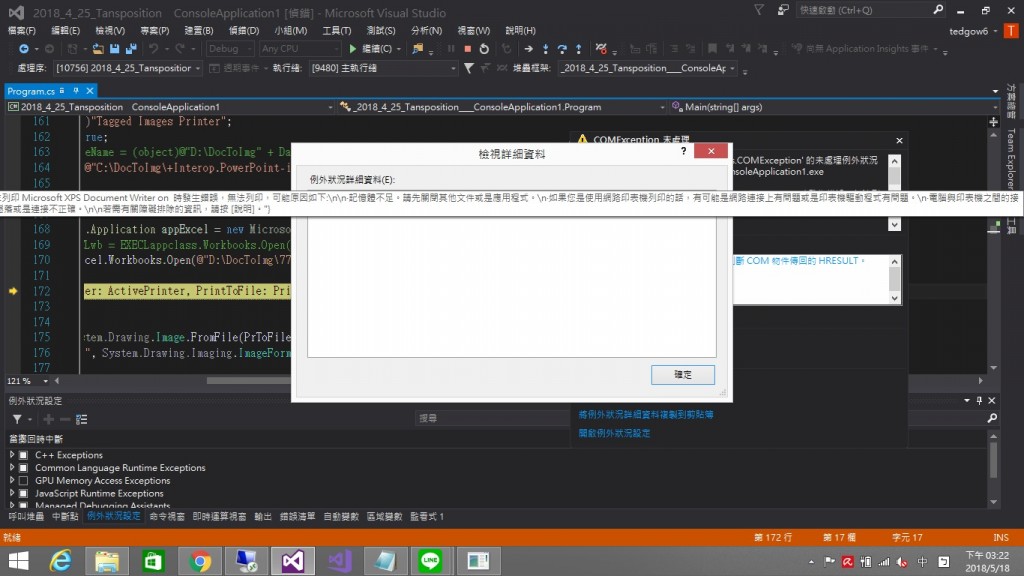
Task: Click the feedback icon beside Quick Launch
Action: [x=782, y=10]
